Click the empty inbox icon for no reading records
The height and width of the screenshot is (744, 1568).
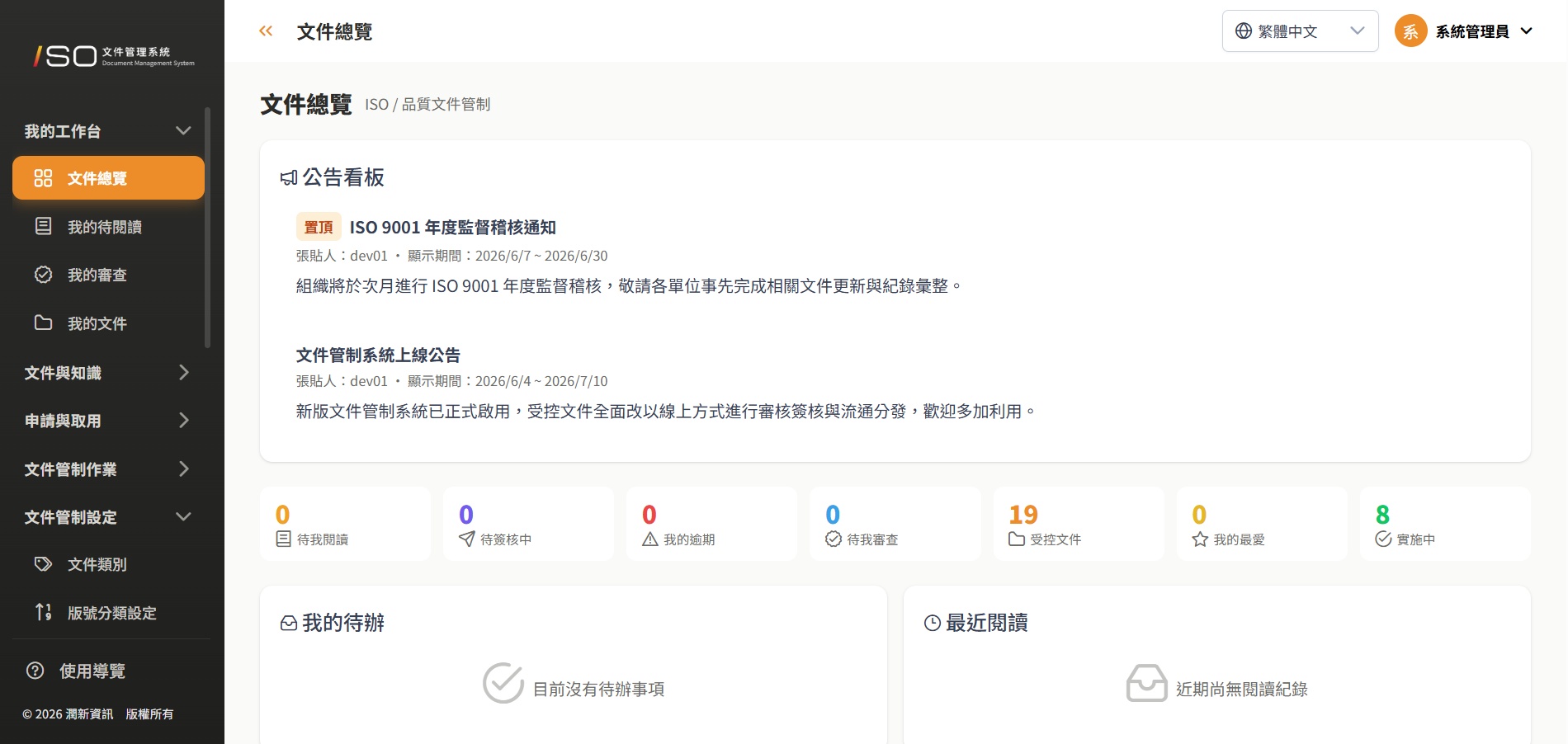[1147, 683]
